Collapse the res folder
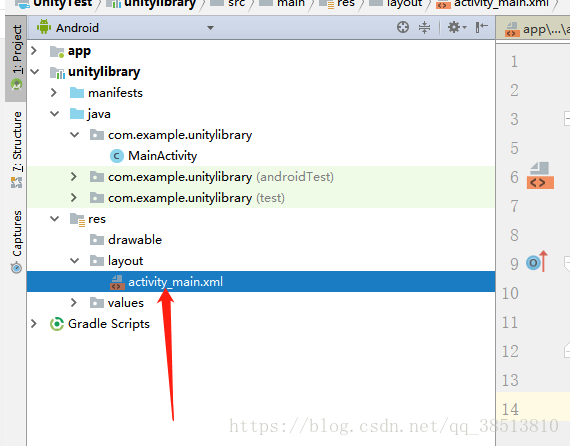Image resolution: width=570 pixels, height=446 pixels. [x=55, y=219]
